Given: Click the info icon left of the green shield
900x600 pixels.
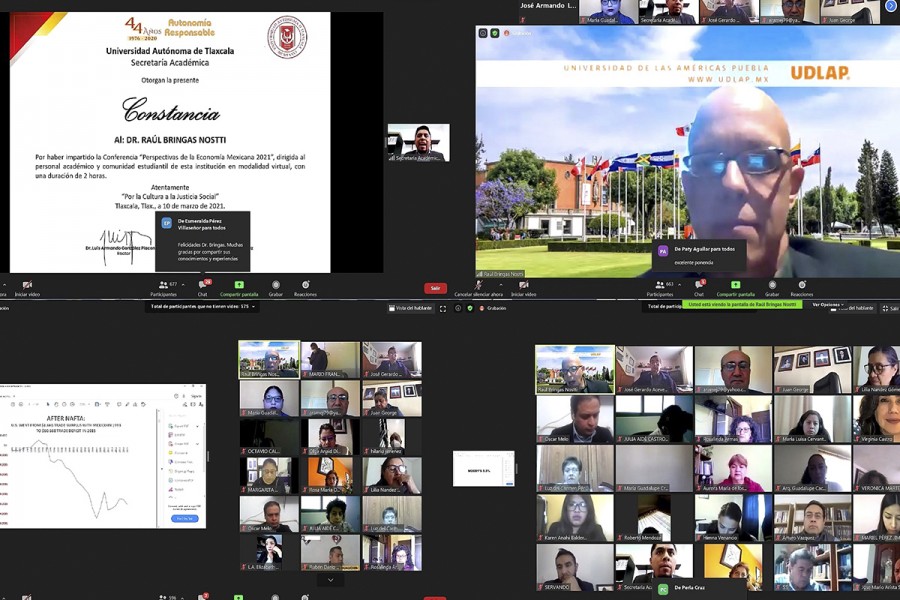Looking at the screenshot, I should click(458, 308).
